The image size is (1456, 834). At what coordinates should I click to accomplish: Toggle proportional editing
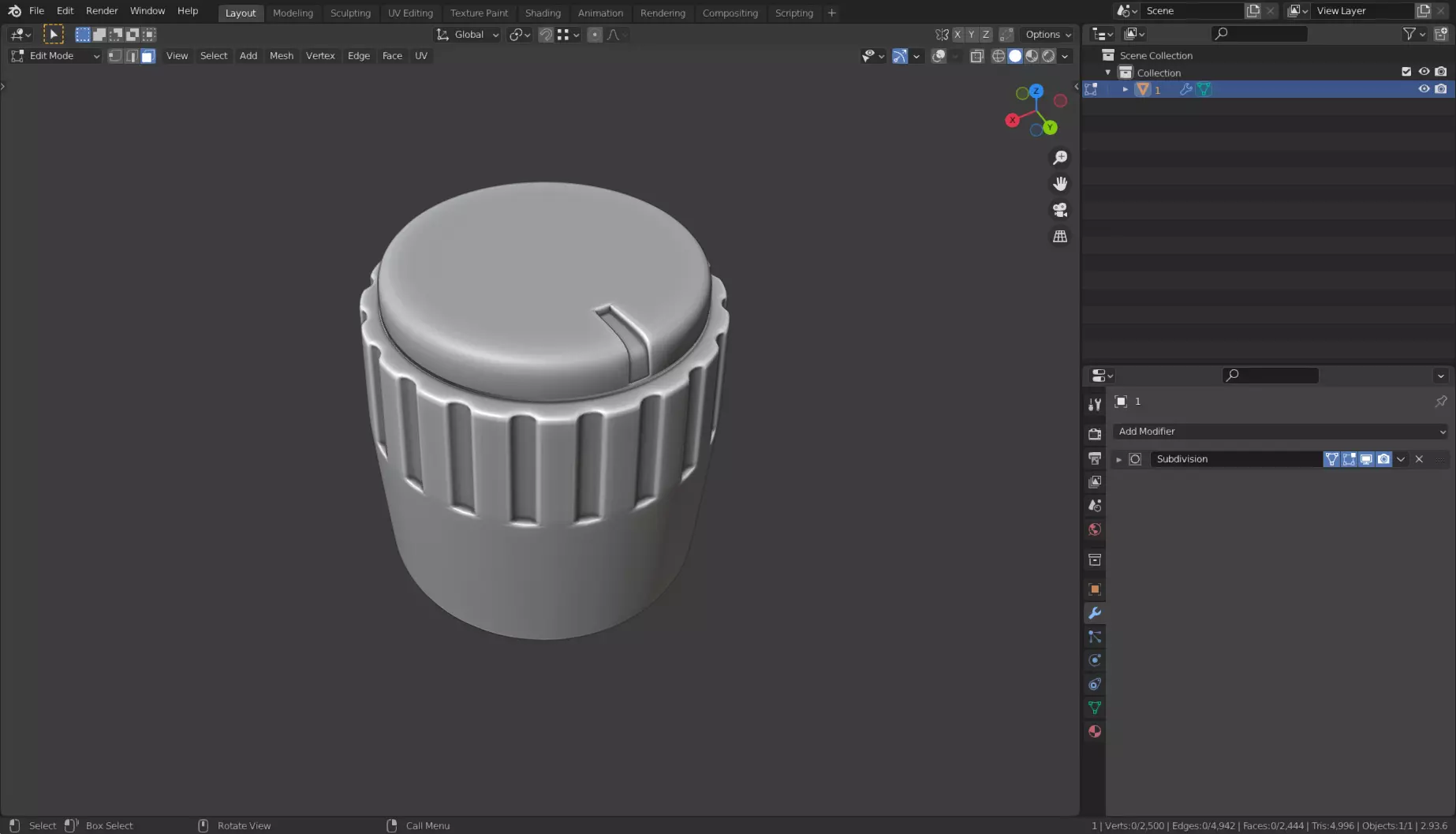tap(595, 35)
